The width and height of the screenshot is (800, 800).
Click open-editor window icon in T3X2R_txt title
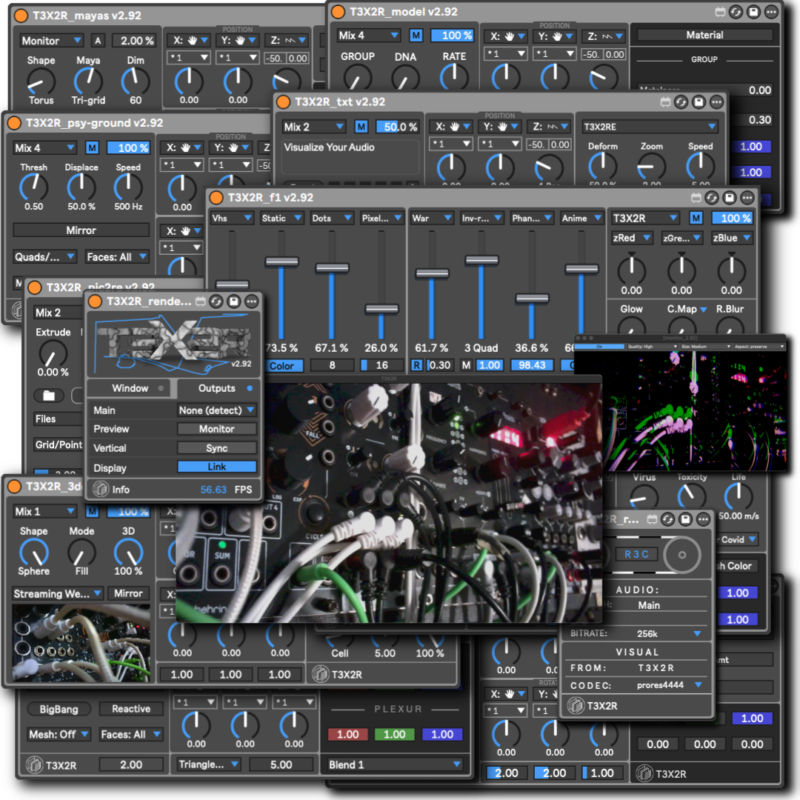(x=665, y=102)
